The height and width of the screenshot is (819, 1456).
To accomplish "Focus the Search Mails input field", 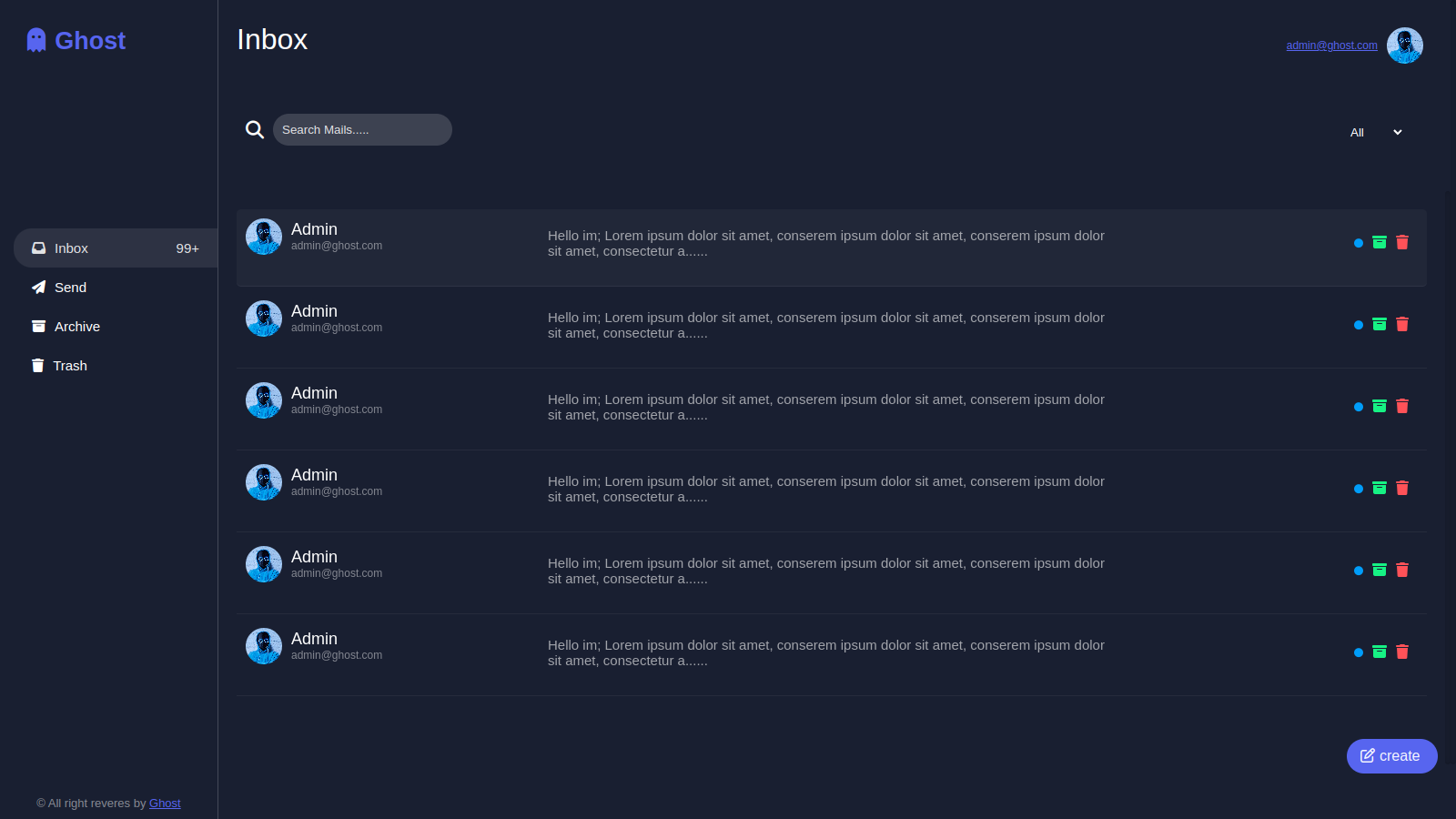I will [x=362, y=129].
